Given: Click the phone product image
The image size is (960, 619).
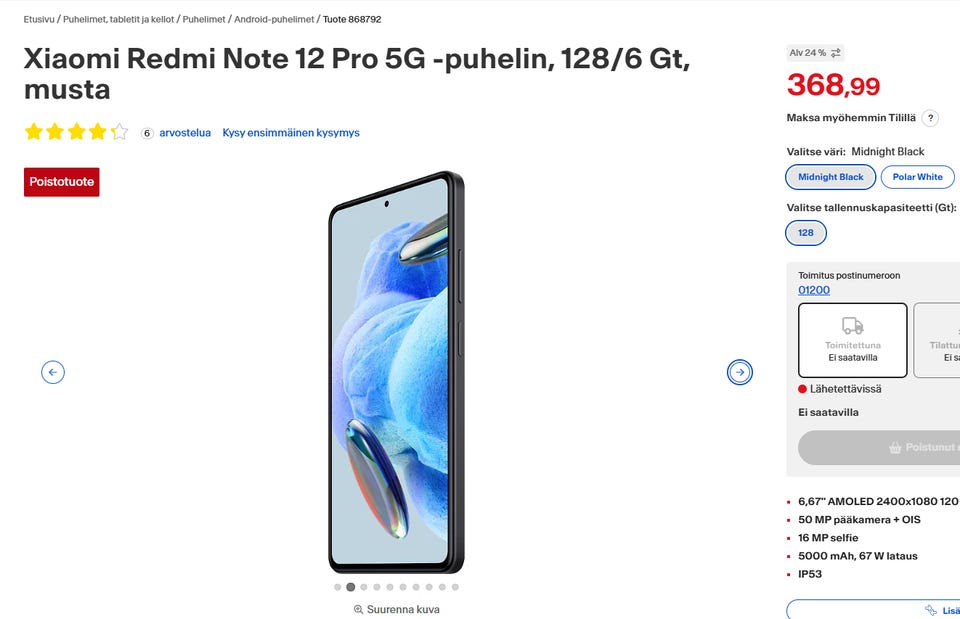Looking at the screenshot, I should [397, 372].
